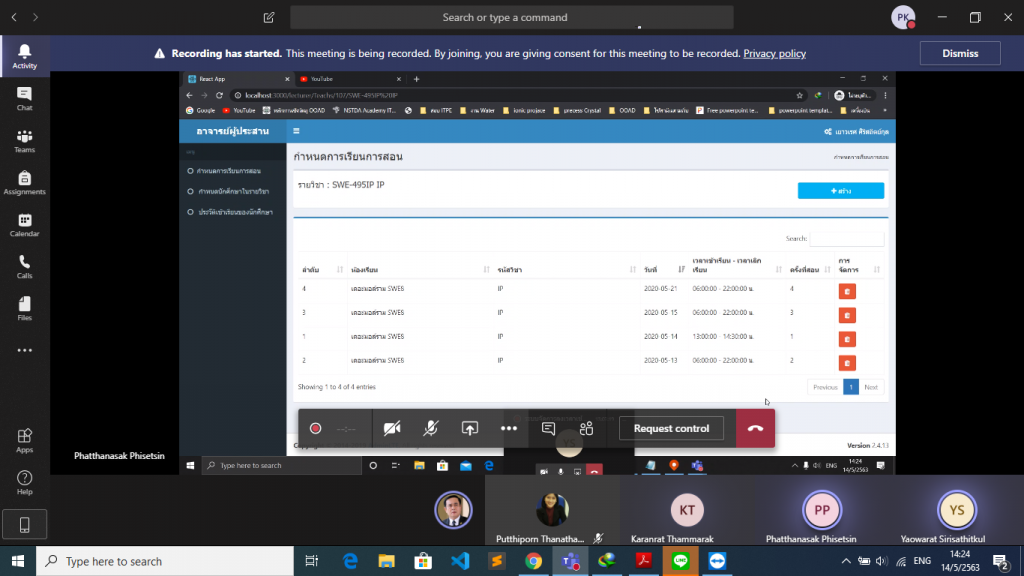
Task: Show the meeting conversation panel
Action: pos(548,428)
